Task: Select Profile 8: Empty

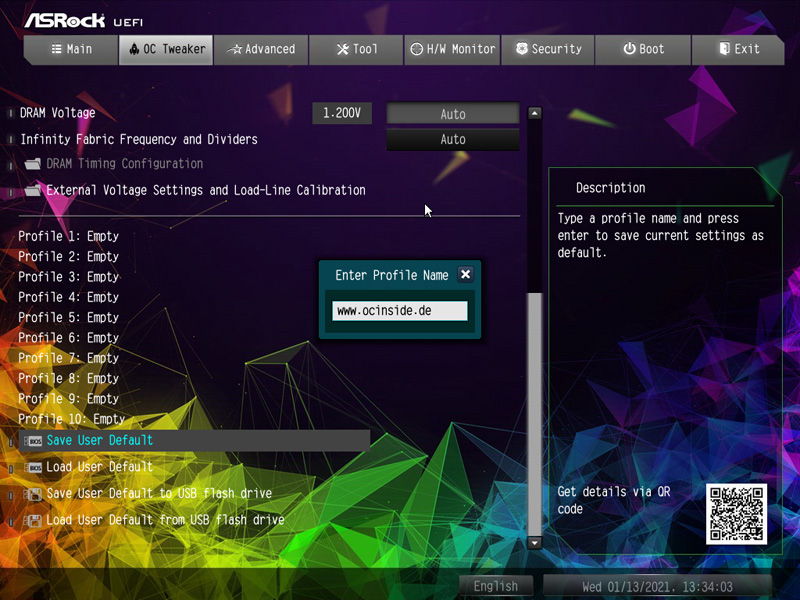Action: (x=68, y=379)
